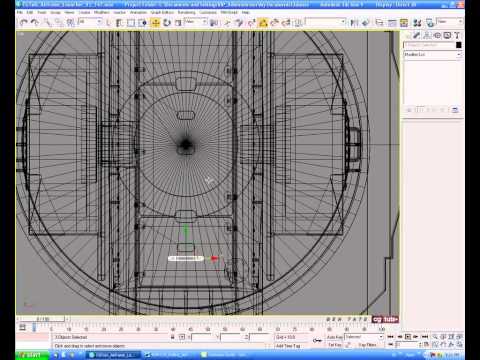The image size is (480, 360).
Task: Click the Key Filters button
Action: [x=367, y=345]
